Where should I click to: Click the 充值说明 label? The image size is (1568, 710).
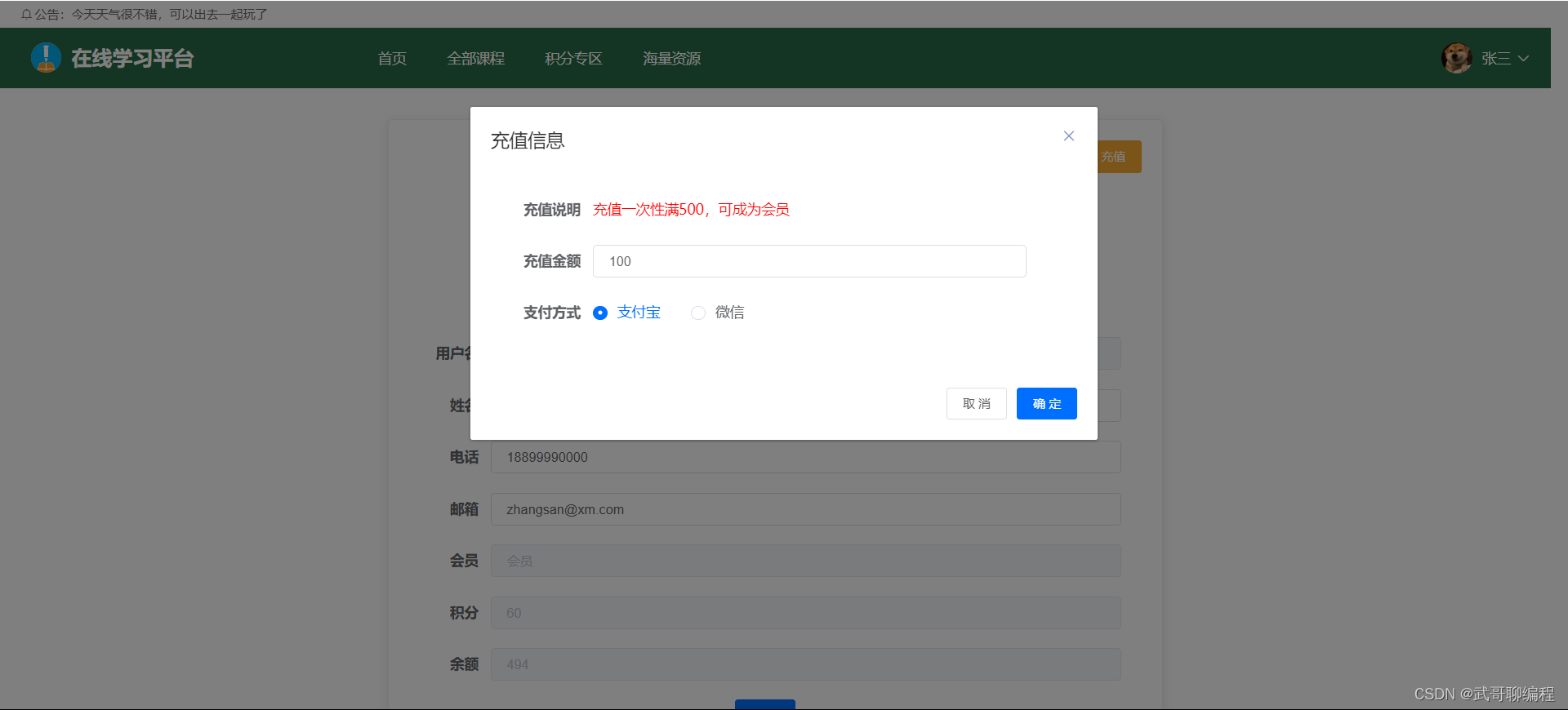click(x=552, y=210)
